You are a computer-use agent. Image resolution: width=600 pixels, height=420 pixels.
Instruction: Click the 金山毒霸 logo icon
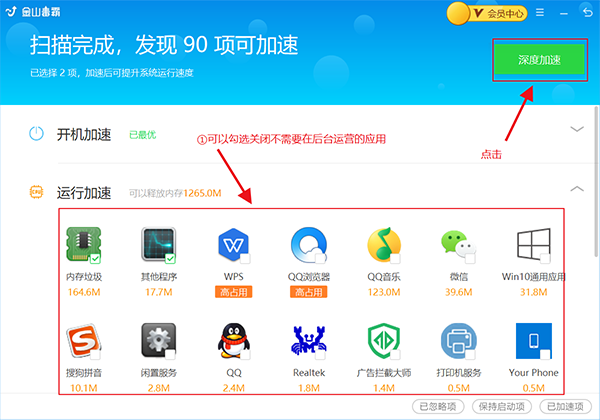[11, 11]
